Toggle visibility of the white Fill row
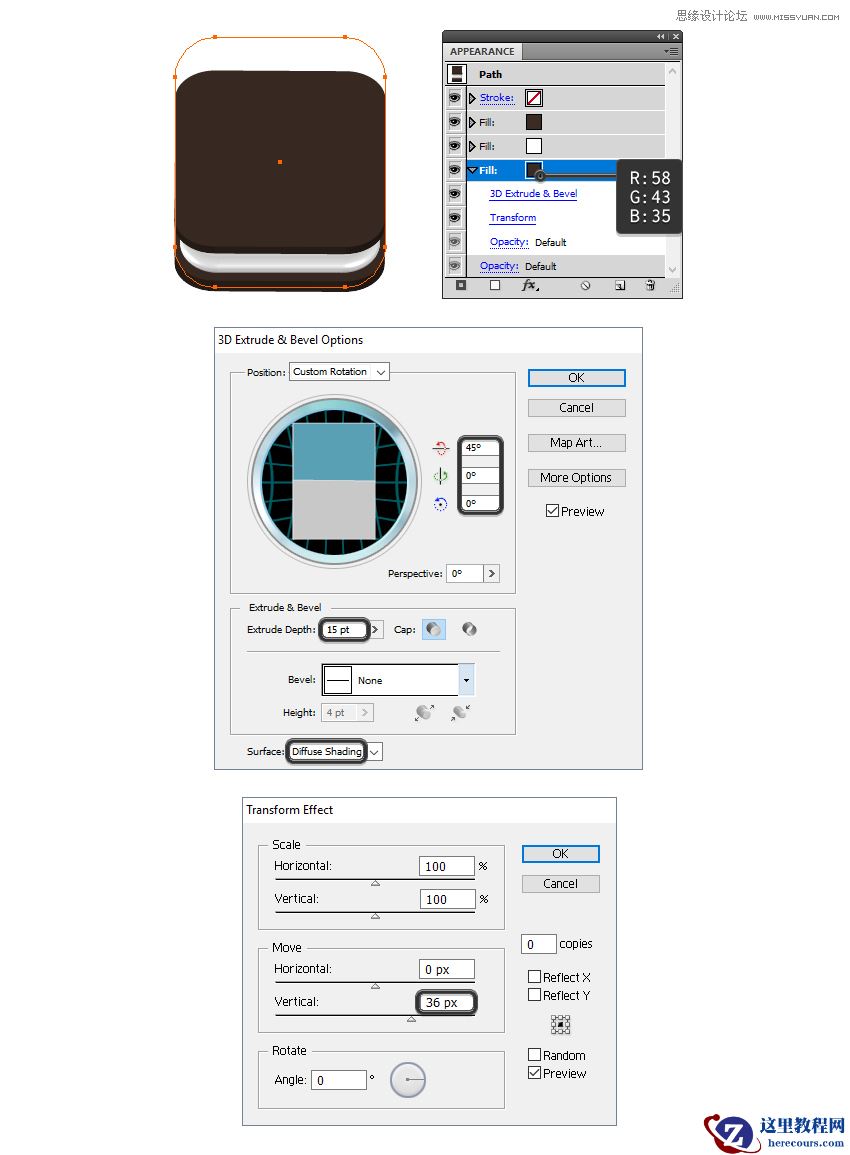This screenshot has height=1155, width=850. (454, 146)
